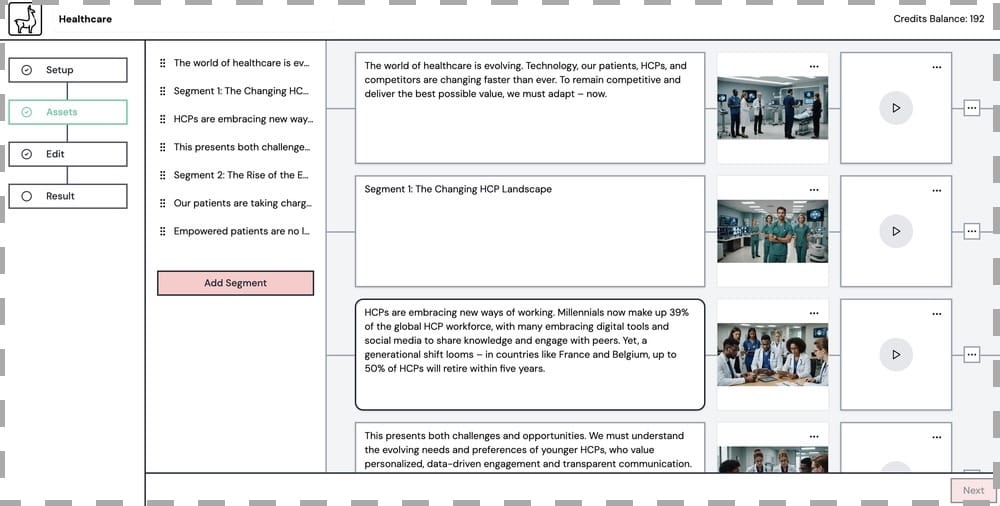
Task: Click the Next button
Action: click(973, 490)
